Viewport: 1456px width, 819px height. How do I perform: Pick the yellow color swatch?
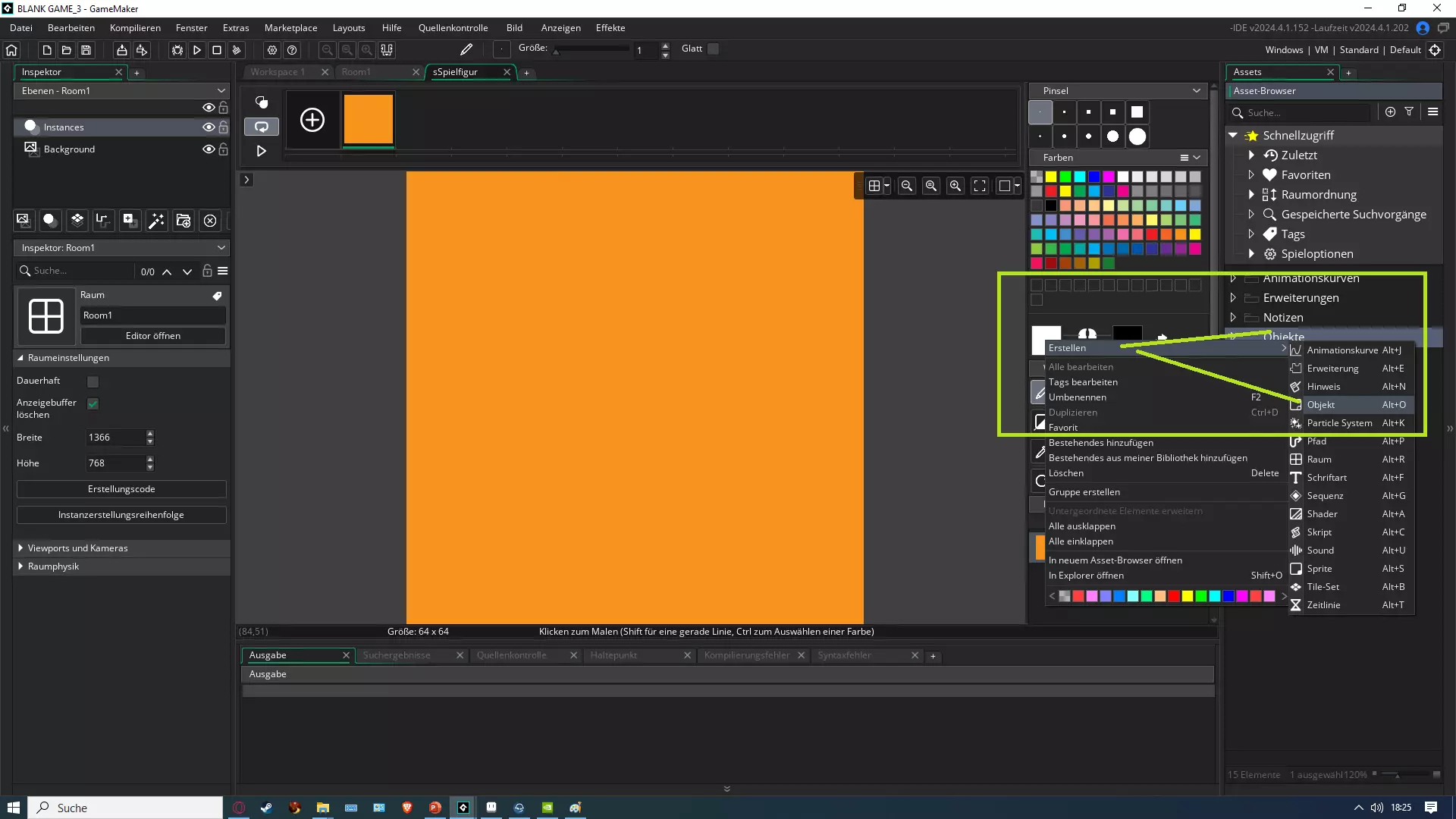point(1051,177)
